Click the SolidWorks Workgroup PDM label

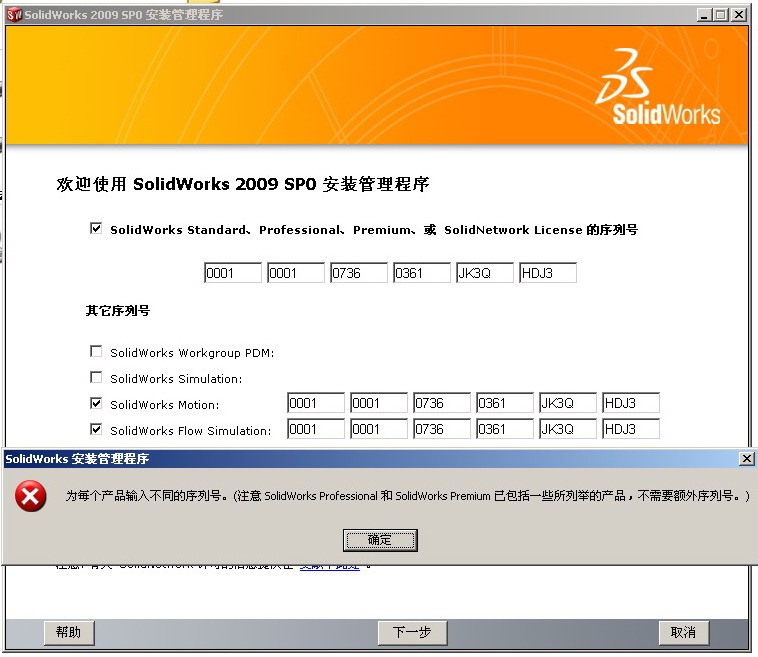pyautogui.click(x=192, y=352)
